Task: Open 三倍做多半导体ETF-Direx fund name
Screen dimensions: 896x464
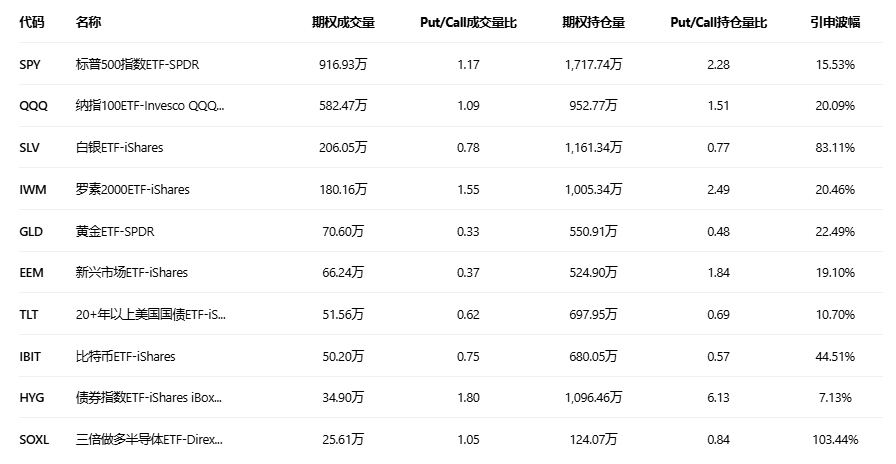Action: pos(149,439)
